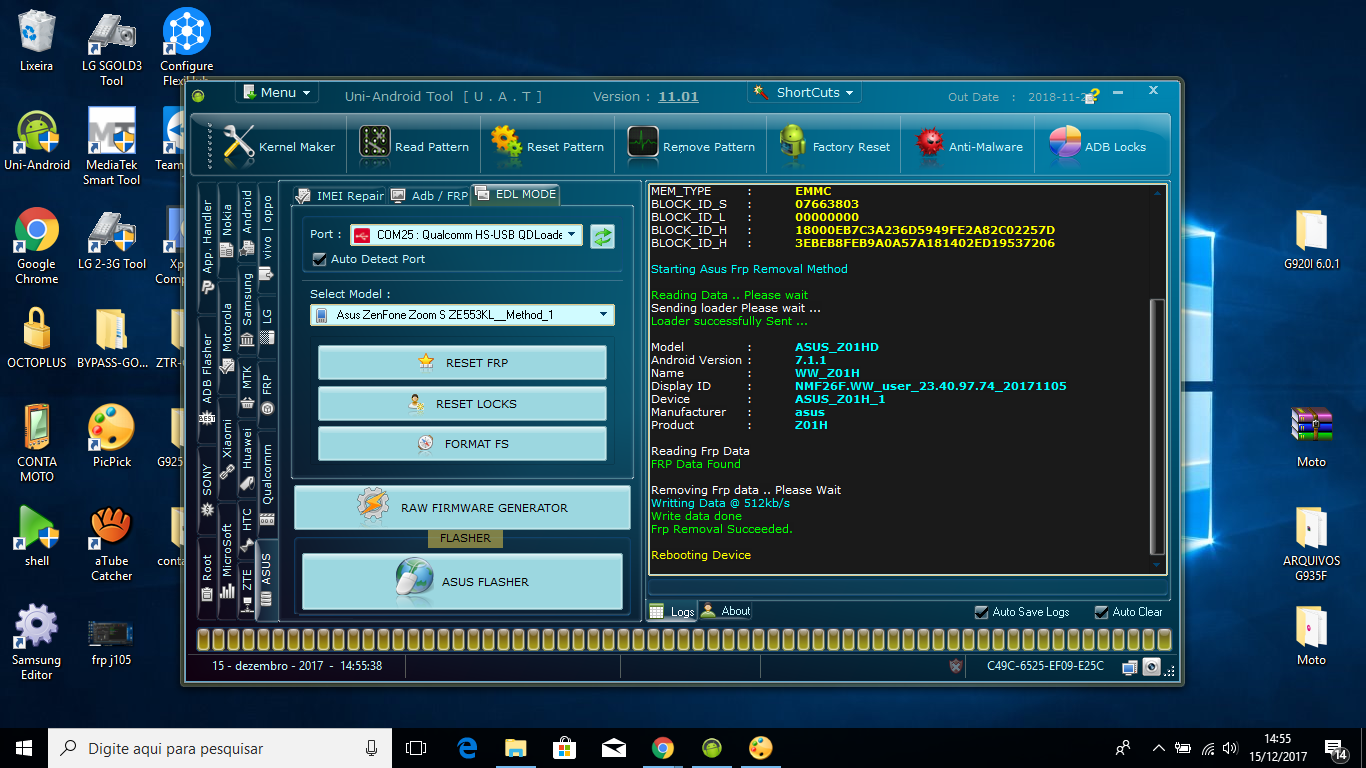Viewport: 1366px width, 768px height.
Task: Select the Motorola side tab
Action: click(x=227, y=338)
